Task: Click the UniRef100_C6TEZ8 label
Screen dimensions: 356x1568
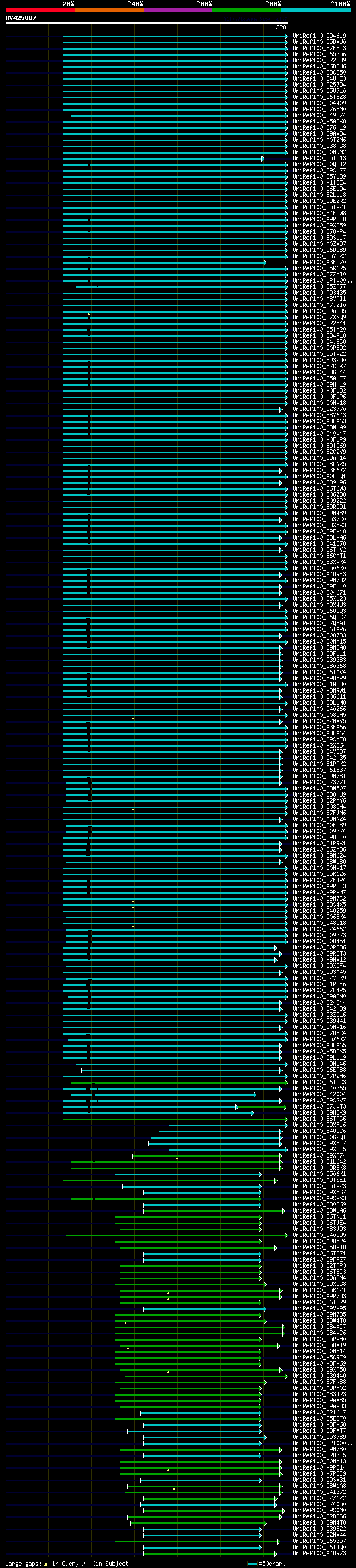Action: [x=319, y=97]
